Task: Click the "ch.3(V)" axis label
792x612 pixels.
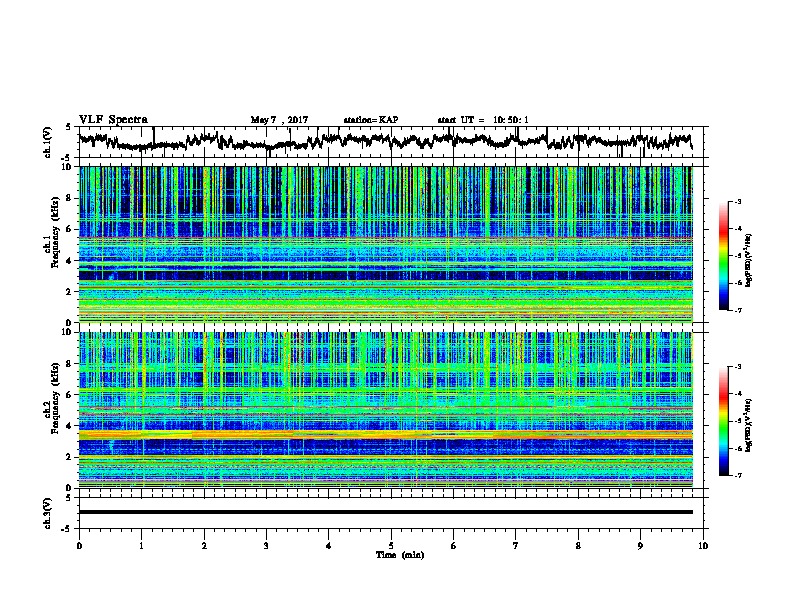Action: click(x=48, y=513)
